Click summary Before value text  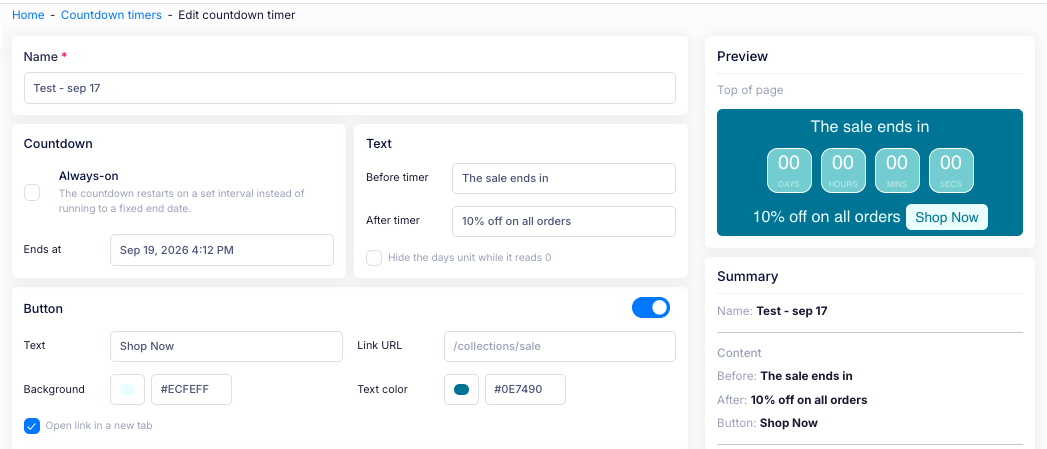tap(807, 376)
